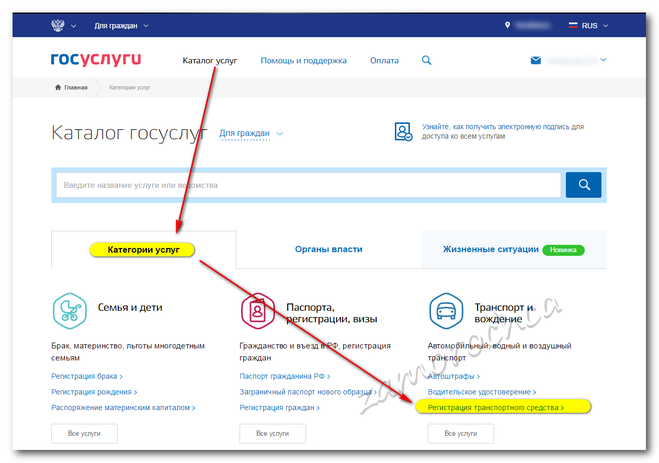Switch to the Органы власти tab
Screen dimensions: 659x463
point(328,249)
